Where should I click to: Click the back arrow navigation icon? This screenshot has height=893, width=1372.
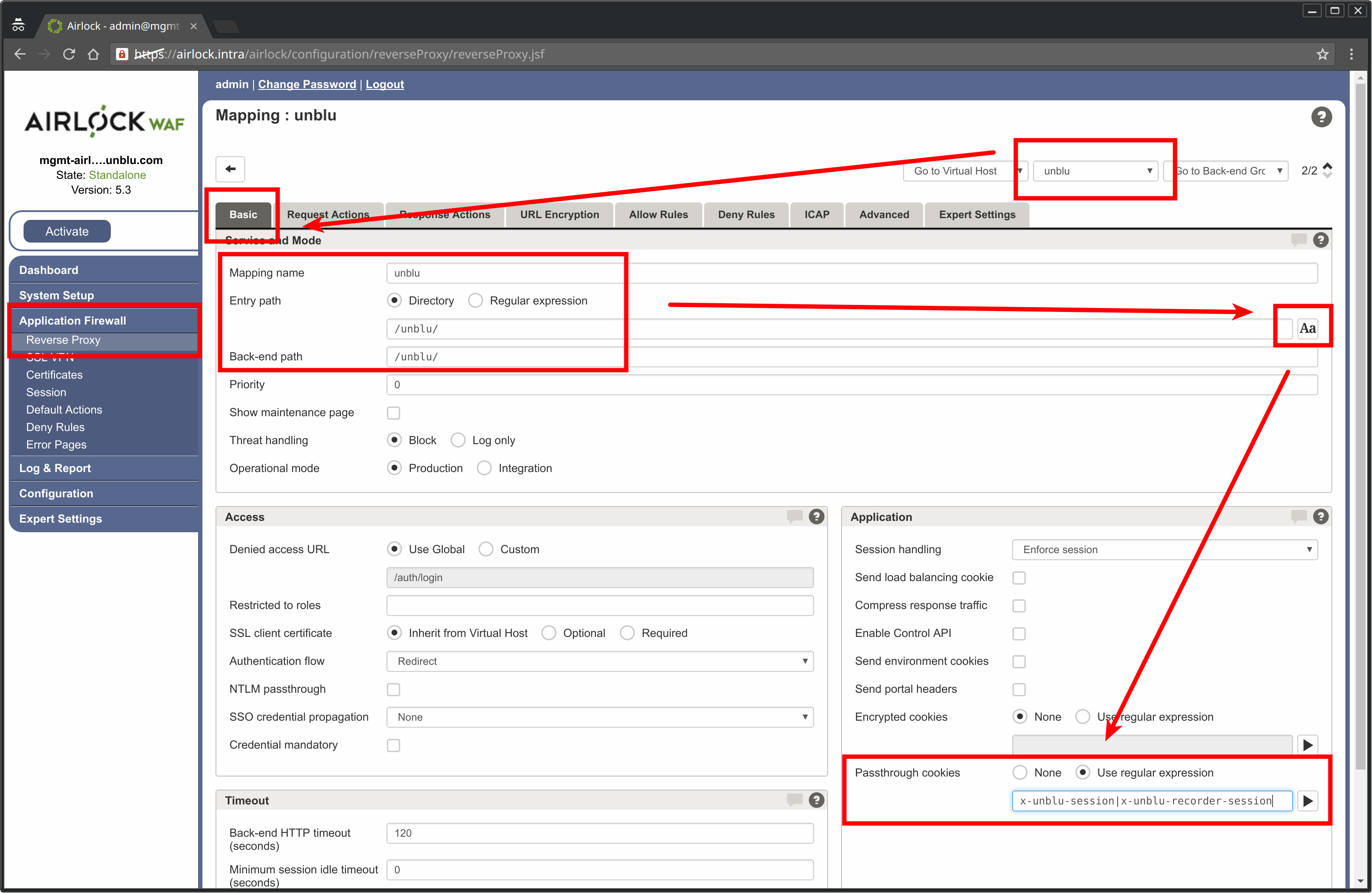tap(231, 168)
